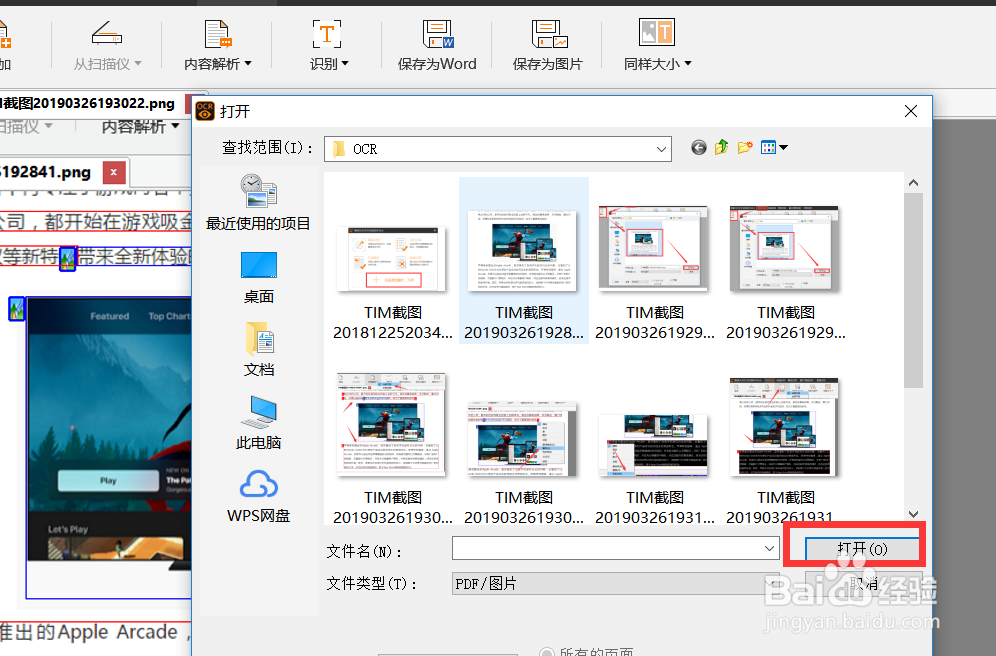The image size is (996, 656).
Task: Click the 保存为Word save icon
Action: pyautogui.click(x=437, y=33)
